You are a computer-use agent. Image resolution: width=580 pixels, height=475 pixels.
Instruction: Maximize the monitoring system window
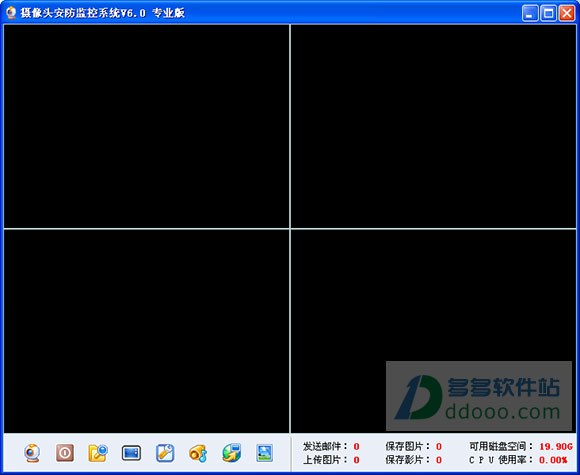pos(549,13)
